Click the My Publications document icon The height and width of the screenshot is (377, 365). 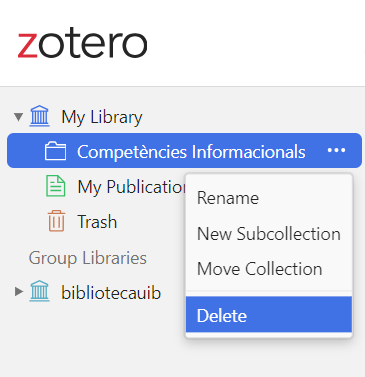click(55, 186)
